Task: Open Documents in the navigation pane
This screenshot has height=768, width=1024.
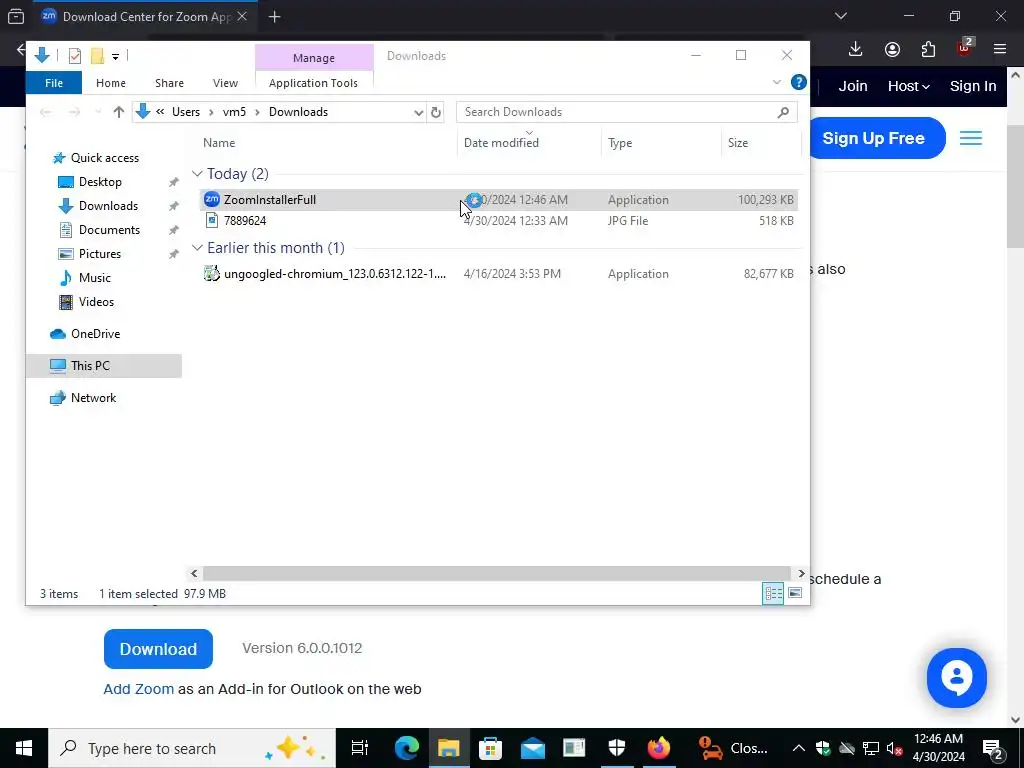Action: (109, 230)
